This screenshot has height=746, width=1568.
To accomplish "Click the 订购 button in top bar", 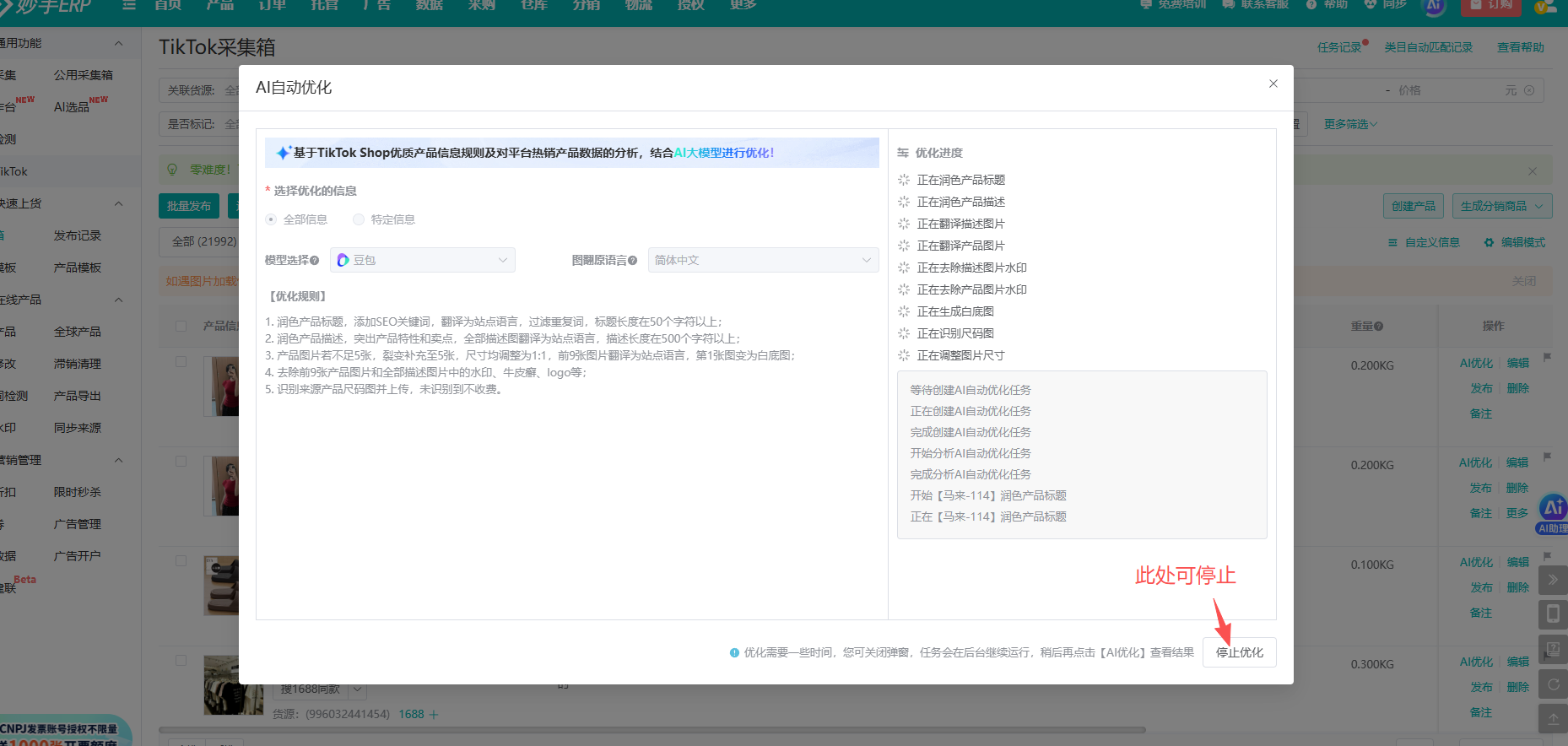I will [1491, 5].
